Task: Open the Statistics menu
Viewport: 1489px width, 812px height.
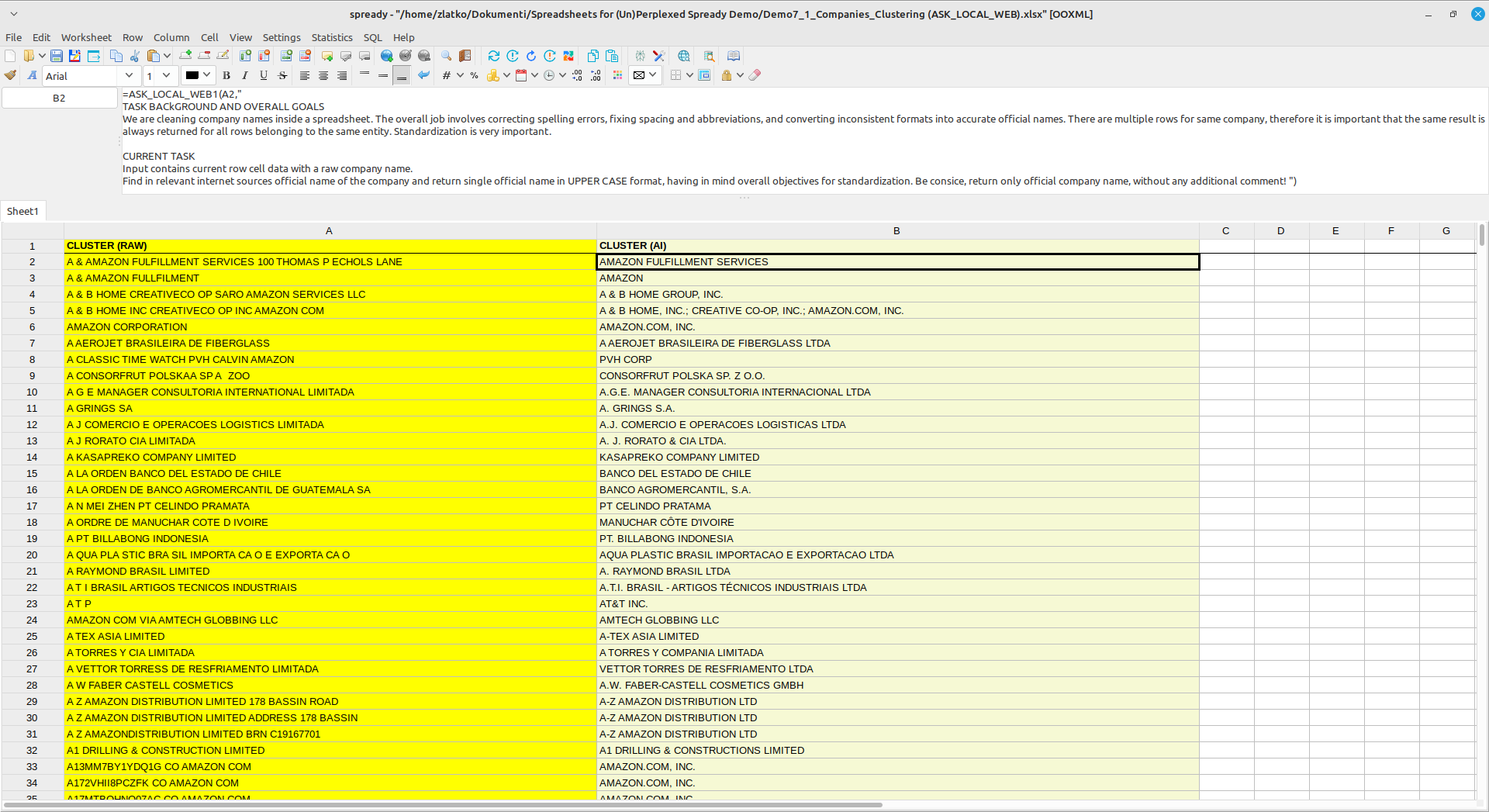Action: tap(331, 37)
